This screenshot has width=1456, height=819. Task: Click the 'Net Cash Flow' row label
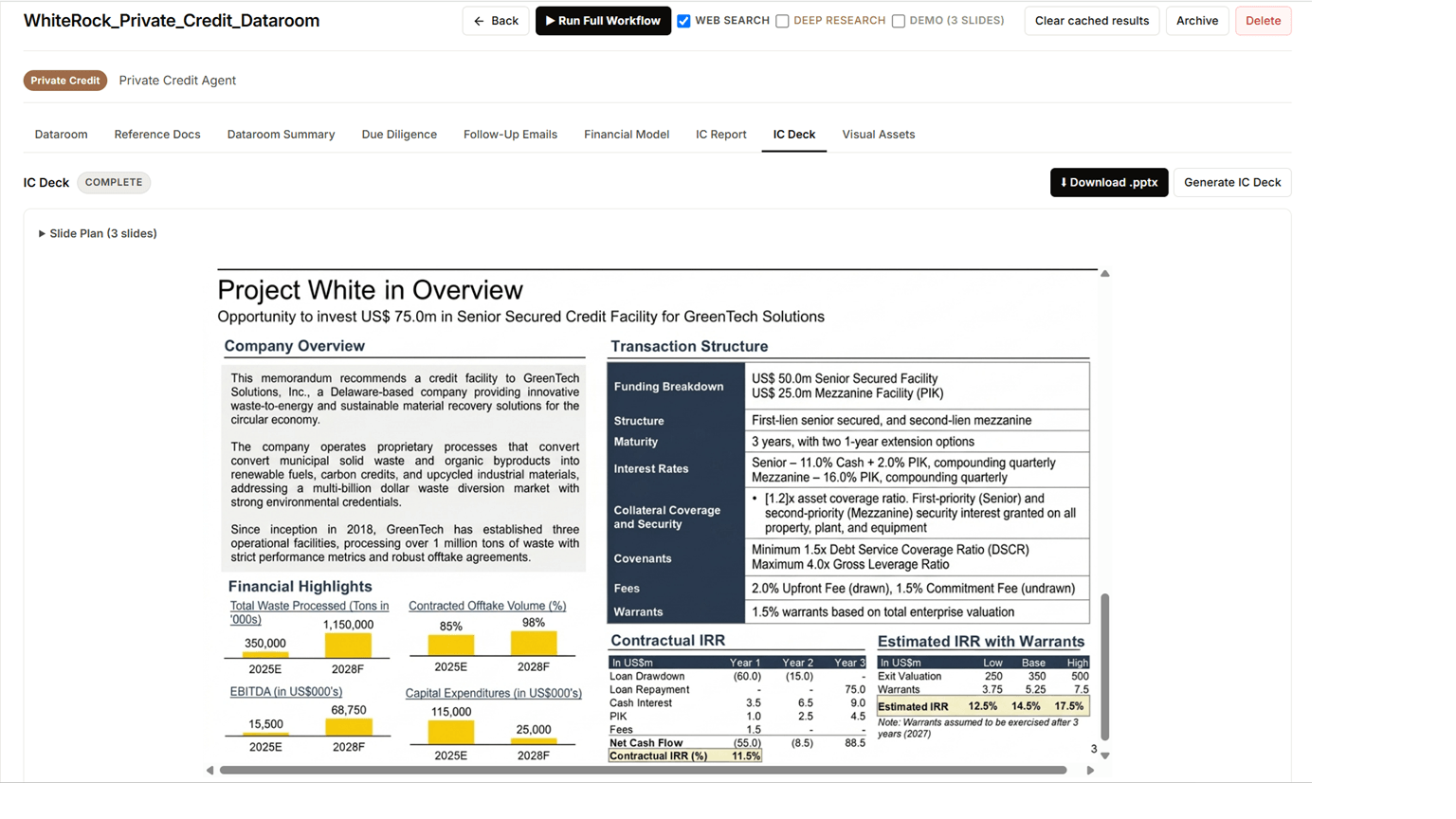point(646,743)
